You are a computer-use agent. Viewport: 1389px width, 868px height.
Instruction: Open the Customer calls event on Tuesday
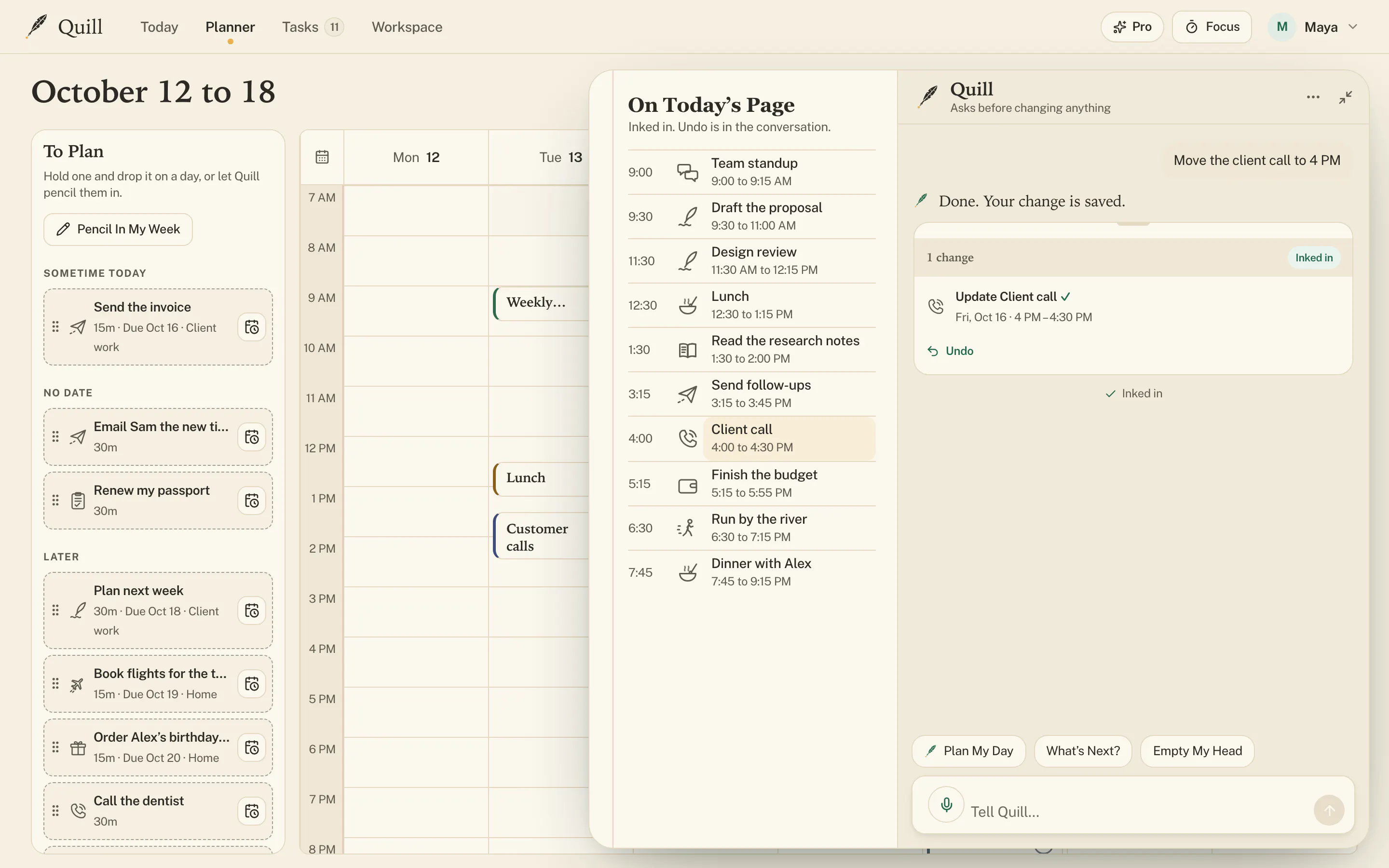point(541,537)
